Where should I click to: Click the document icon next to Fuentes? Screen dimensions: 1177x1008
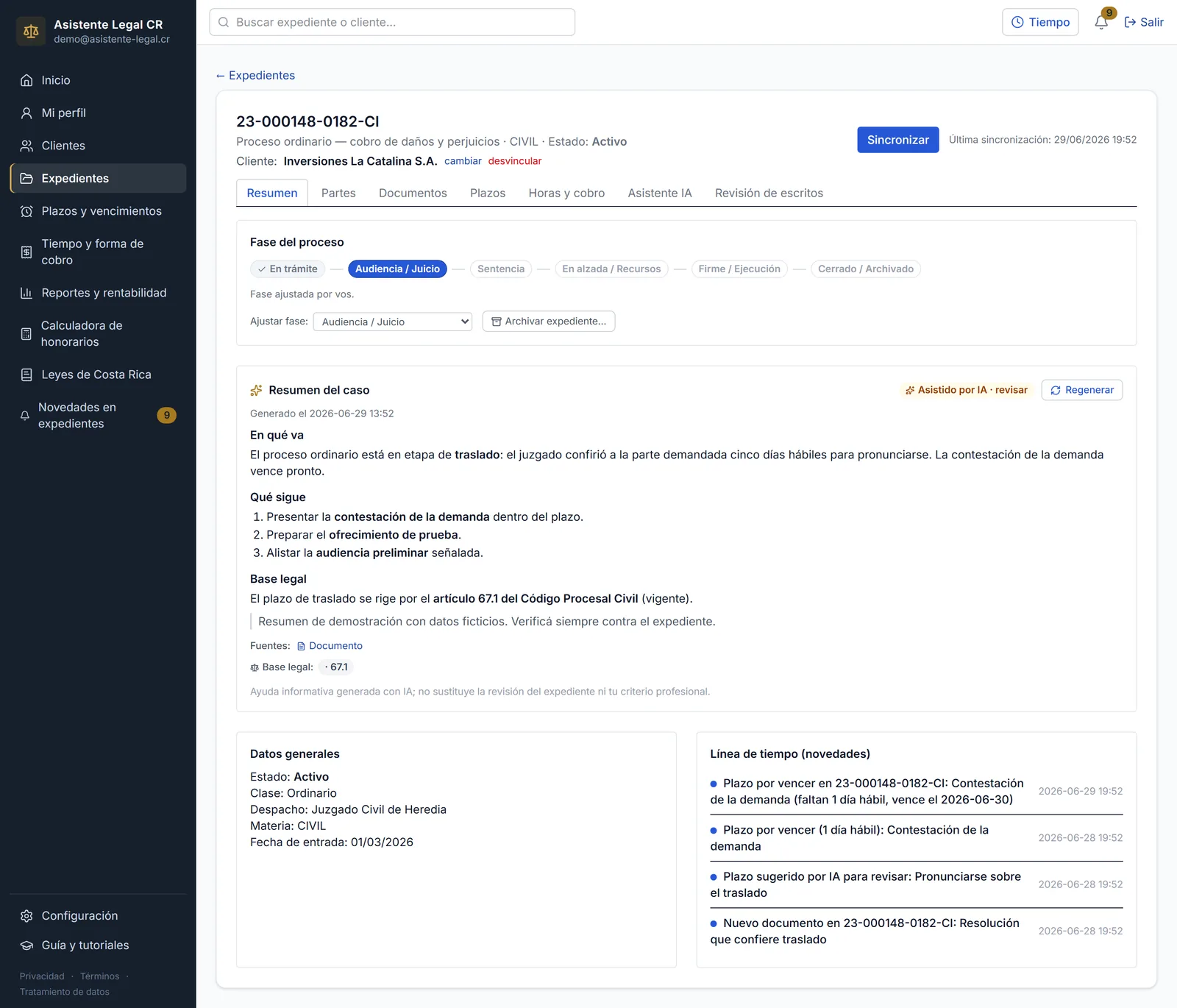click(x=301, y=646)
